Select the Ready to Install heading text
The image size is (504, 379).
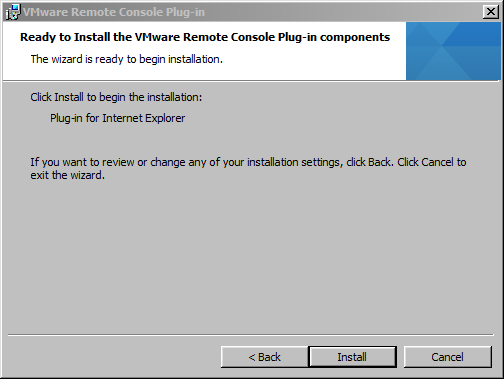[x=205, y=37]
